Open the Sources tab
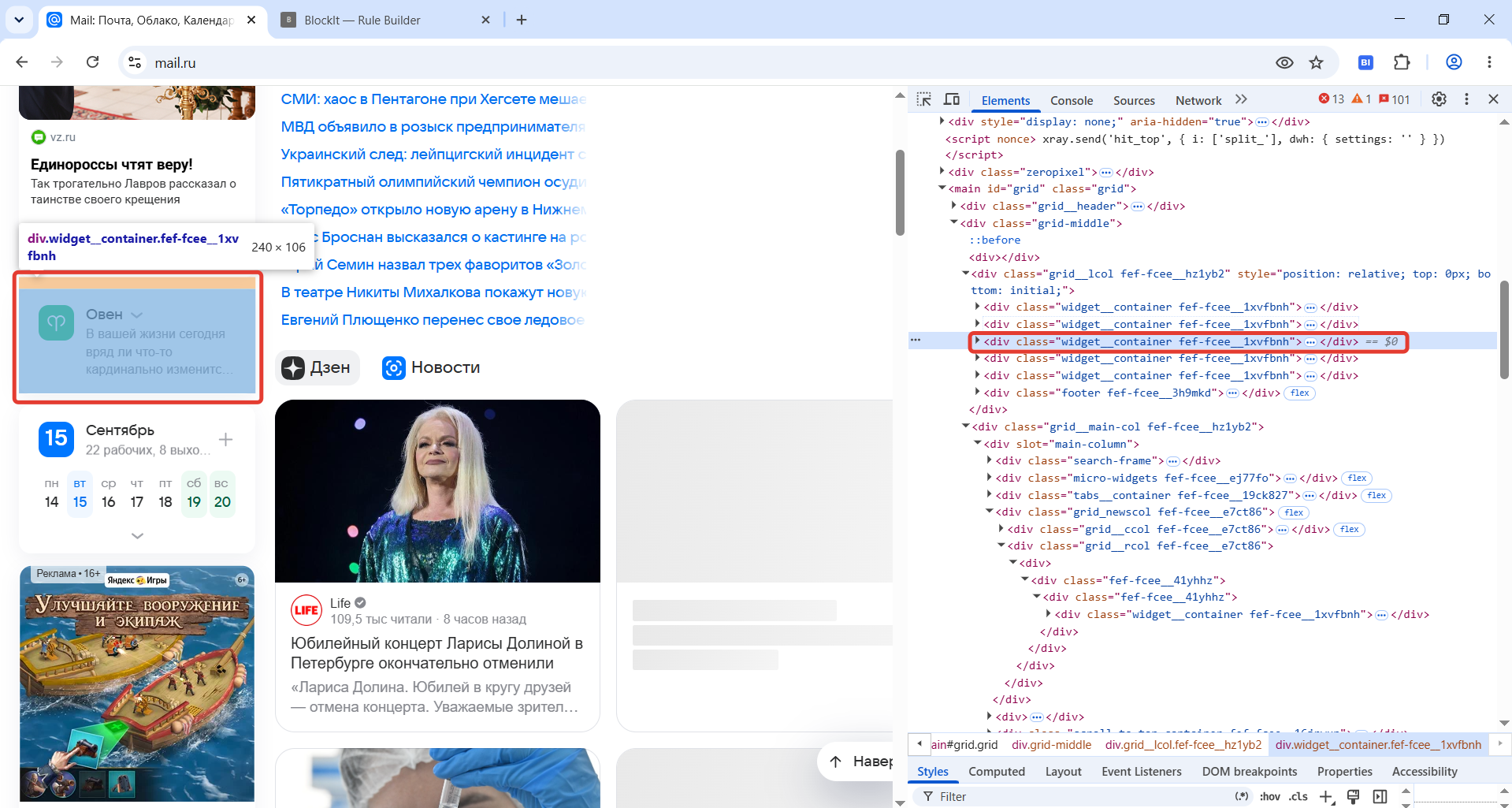The height and width of the screenshot is (808, 1512). tap(1134, 100)
